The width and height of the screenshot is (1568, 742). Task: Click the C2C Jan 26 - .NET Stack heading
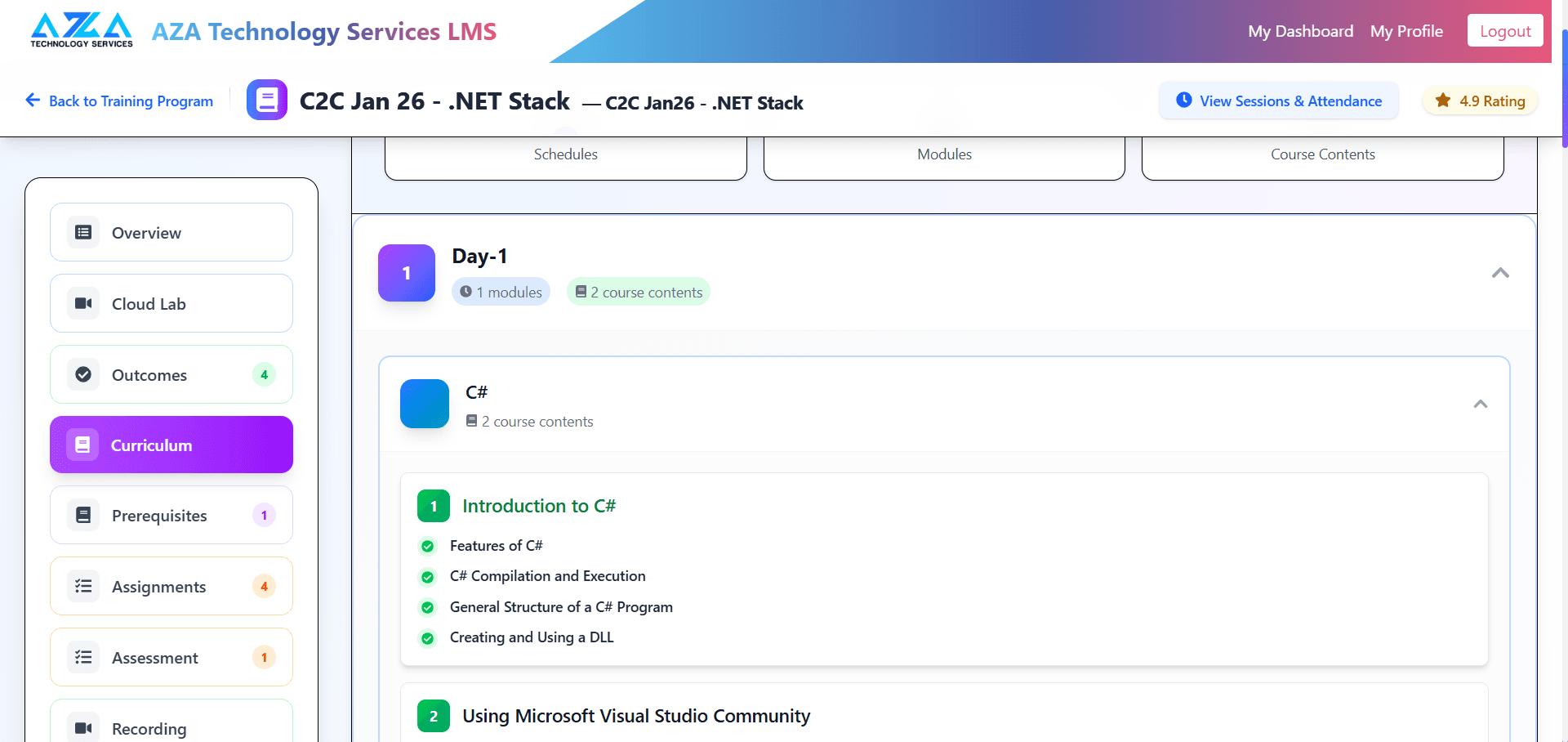[434, 101]
